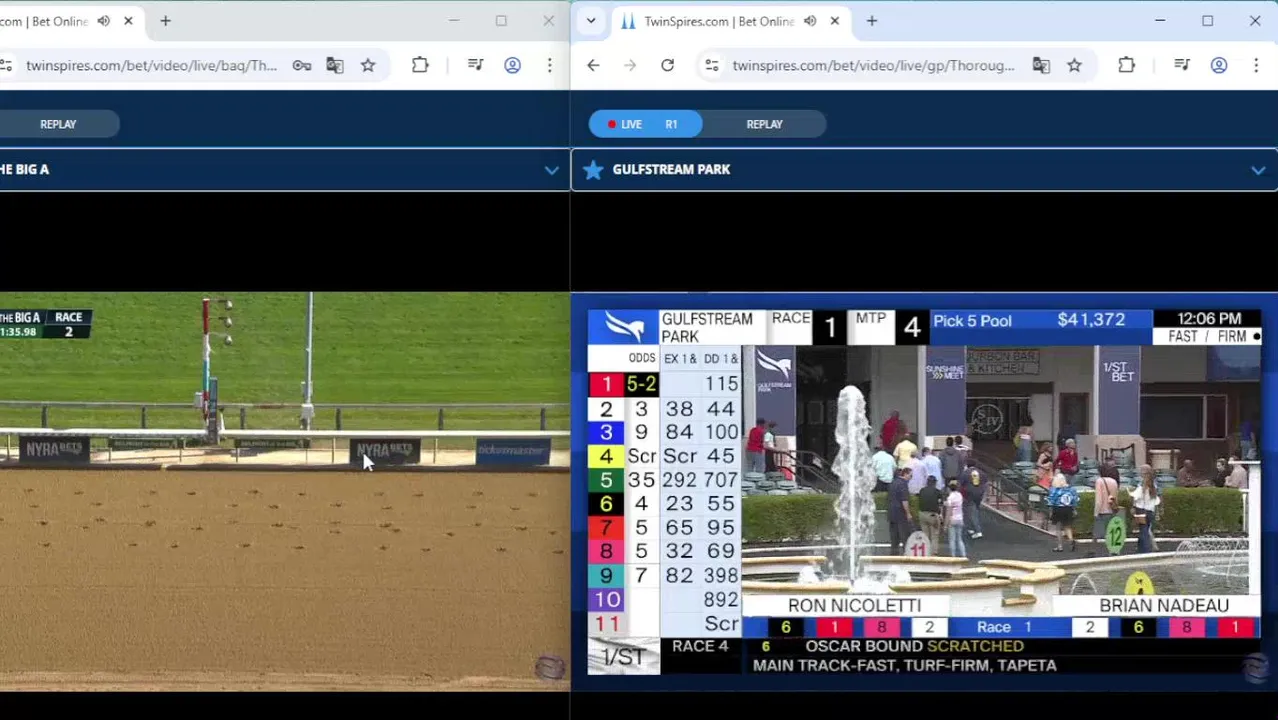
Task: Click translate icon in right window address bar
Action: tap(1041, 66)
